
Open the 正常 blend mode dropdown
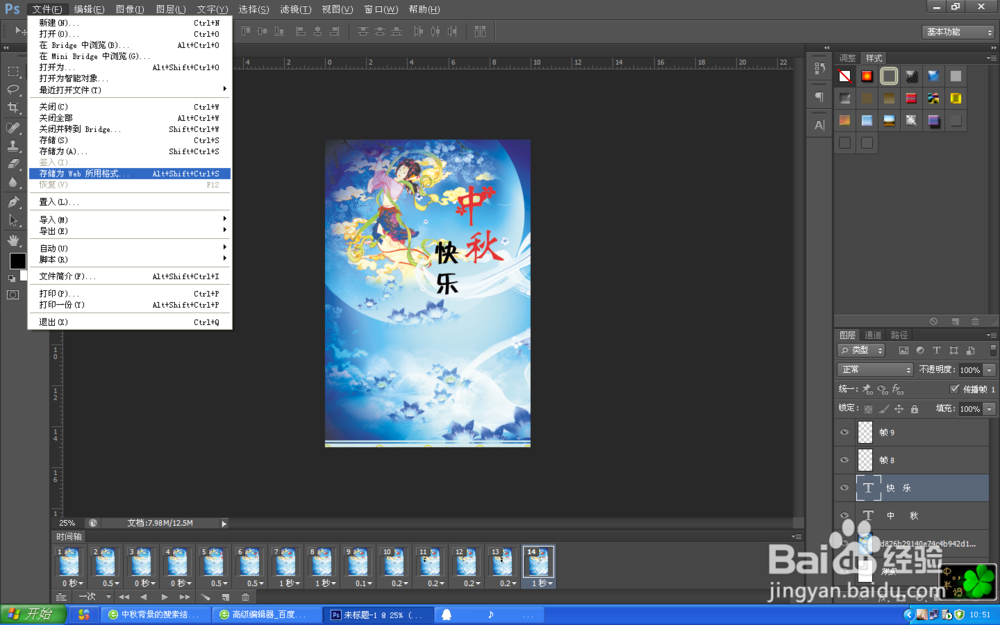coord(875,370)
